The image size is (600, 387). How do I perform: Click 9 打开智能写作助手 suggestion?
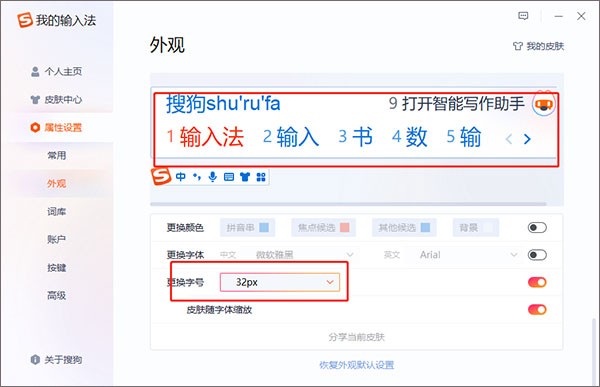(457, 104)
